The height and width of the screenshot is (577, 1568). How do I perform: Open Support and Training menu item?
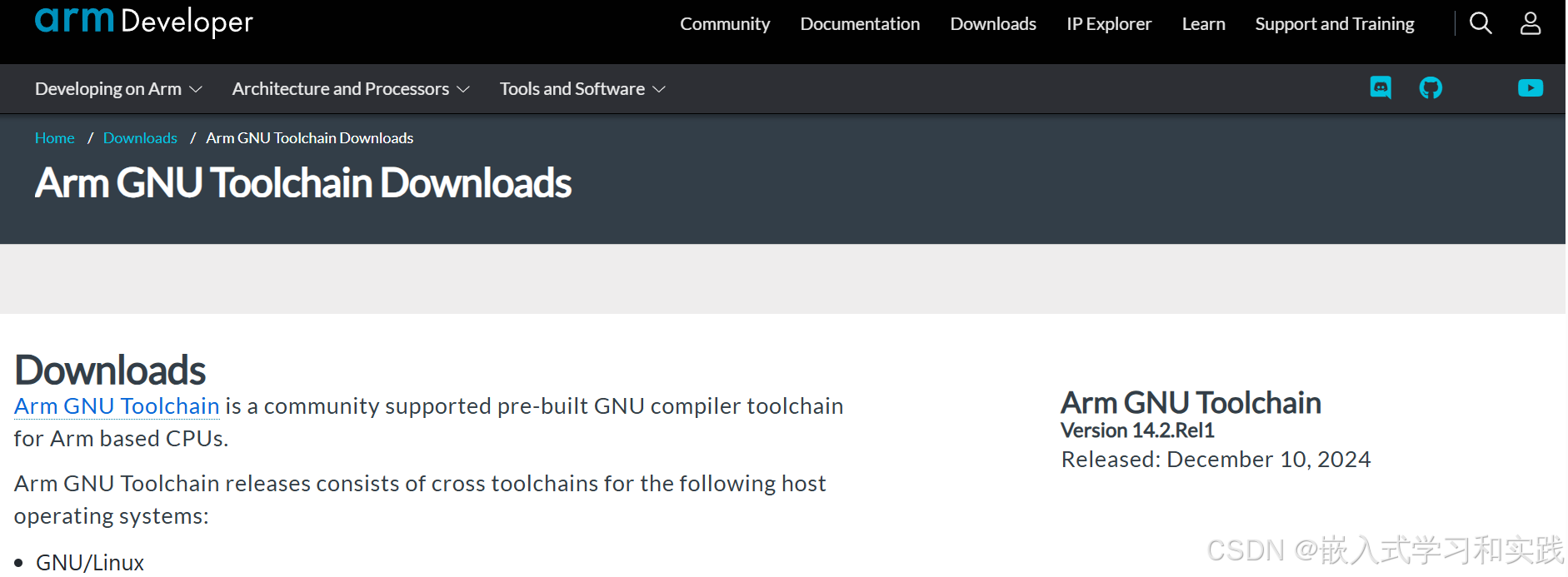(1335, 24)
